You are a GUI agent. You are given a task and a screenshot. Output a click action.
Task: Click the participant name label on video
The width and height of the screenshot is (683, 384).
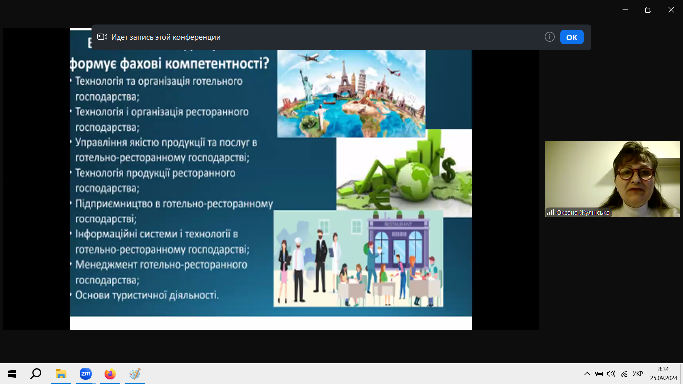(x=578, y=212)
